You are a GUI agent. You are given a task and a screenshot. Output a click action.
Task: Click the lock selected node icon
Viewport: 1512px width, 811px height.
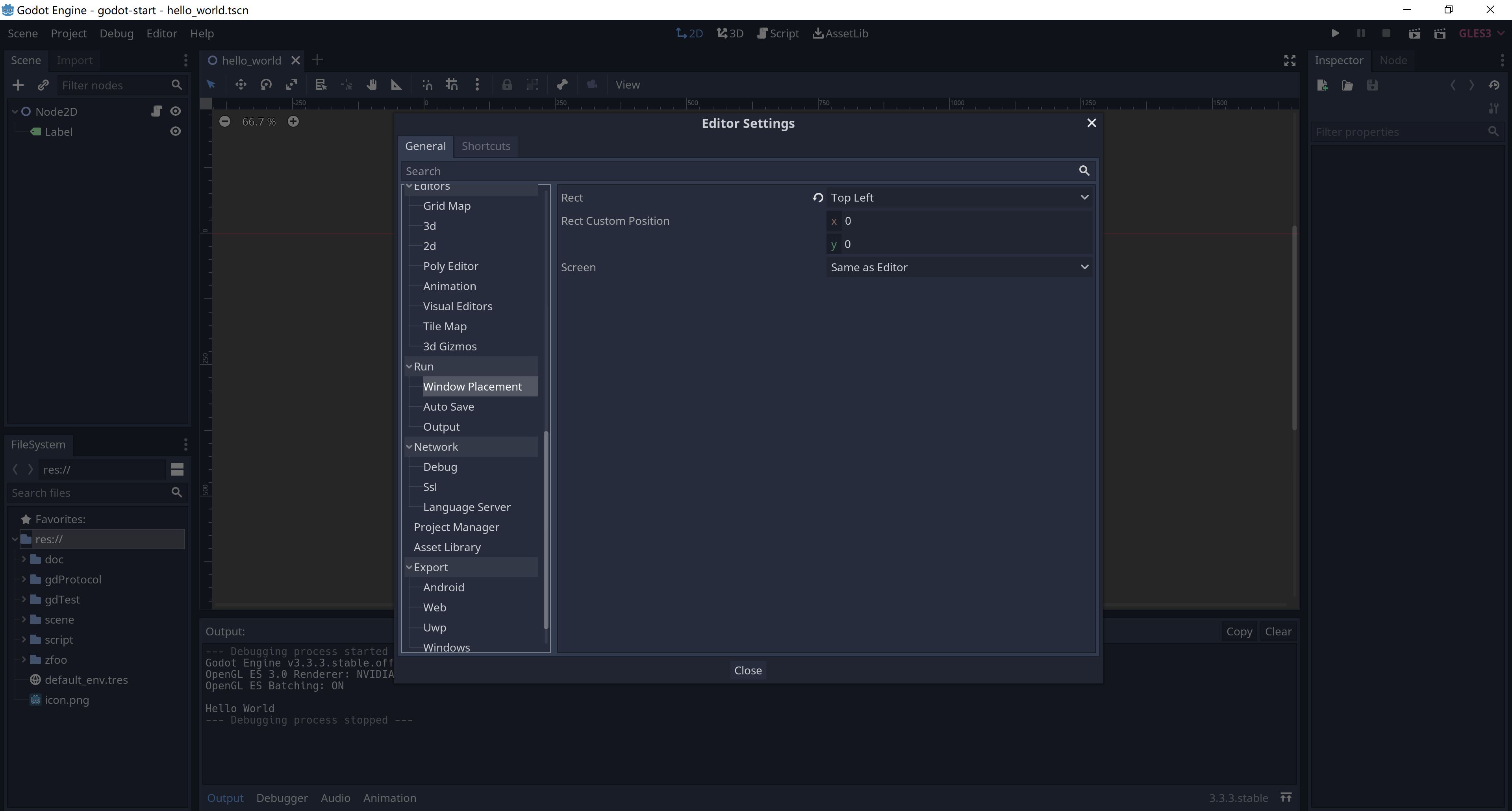506,85
